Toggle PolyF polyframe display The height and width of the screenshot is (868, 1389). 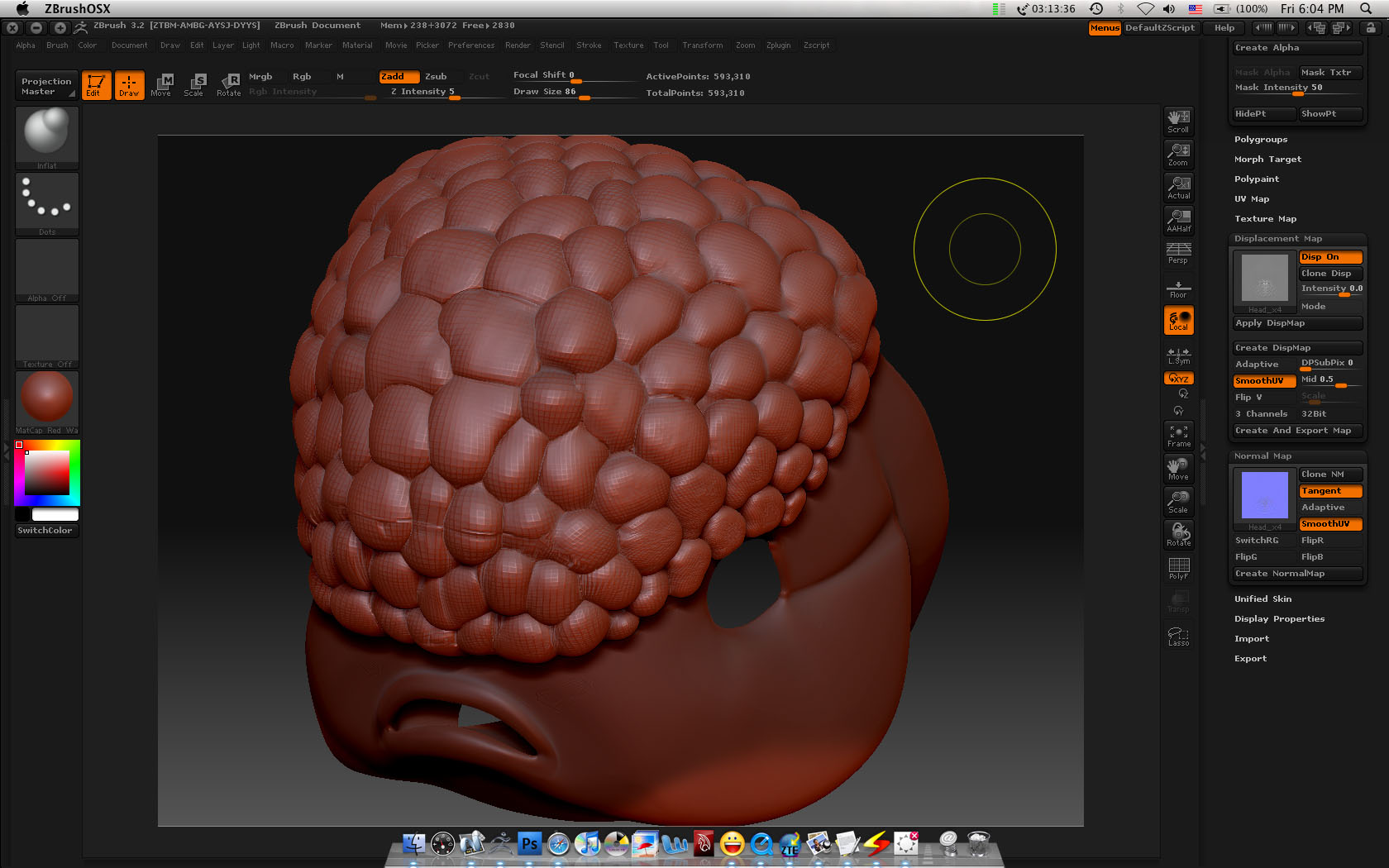(x=1178, y=568)
